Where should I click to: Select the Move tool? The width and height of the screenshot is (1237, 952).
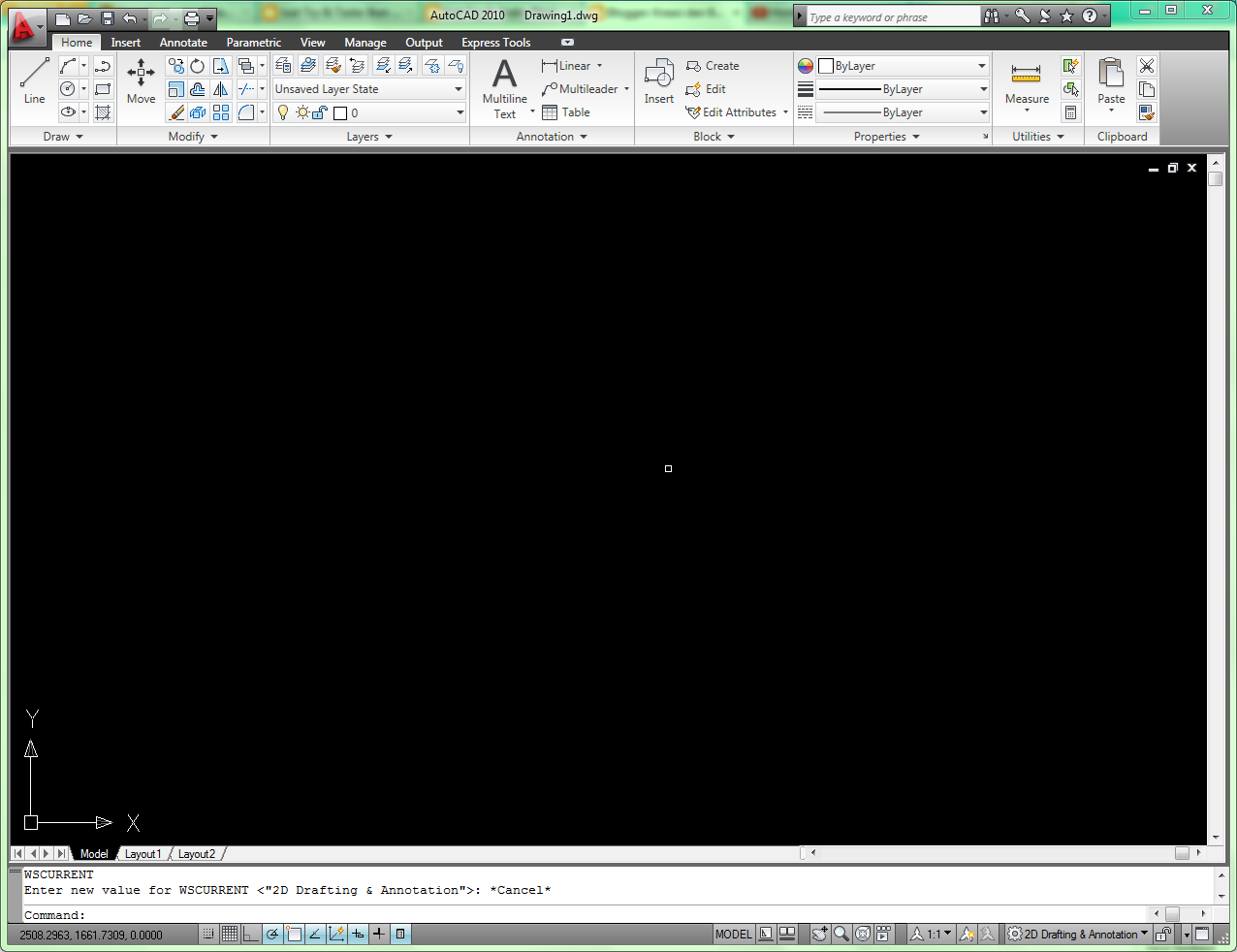(x=141, y=80)
